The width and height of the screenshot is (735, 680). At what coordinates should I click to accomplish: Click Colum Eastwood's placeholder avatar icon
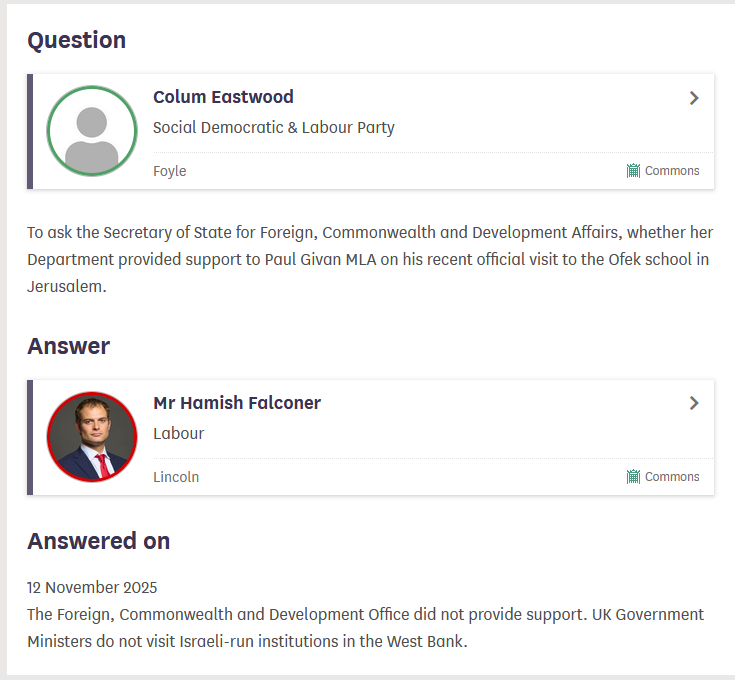pos(92,131)
